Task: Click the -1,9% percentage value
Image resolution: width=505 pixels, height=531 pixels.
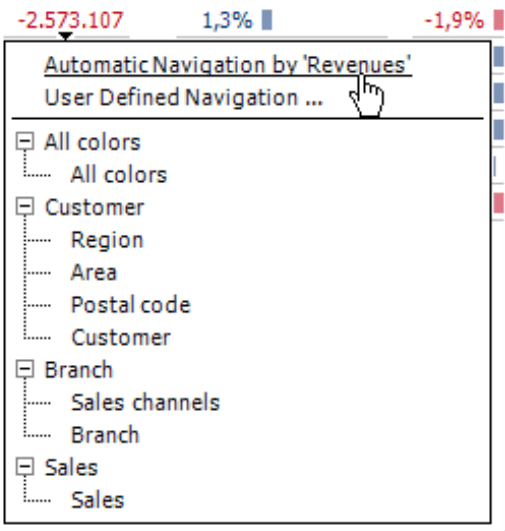Action: click(x=454, y=20)
